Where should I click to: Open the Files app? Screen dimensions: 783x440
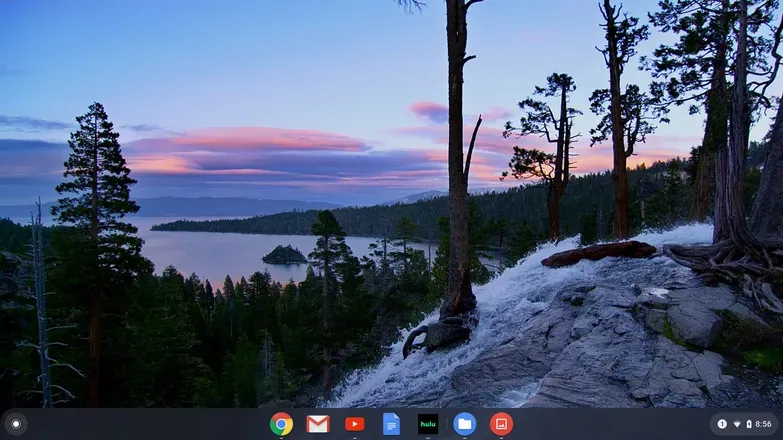coord(464,424)
